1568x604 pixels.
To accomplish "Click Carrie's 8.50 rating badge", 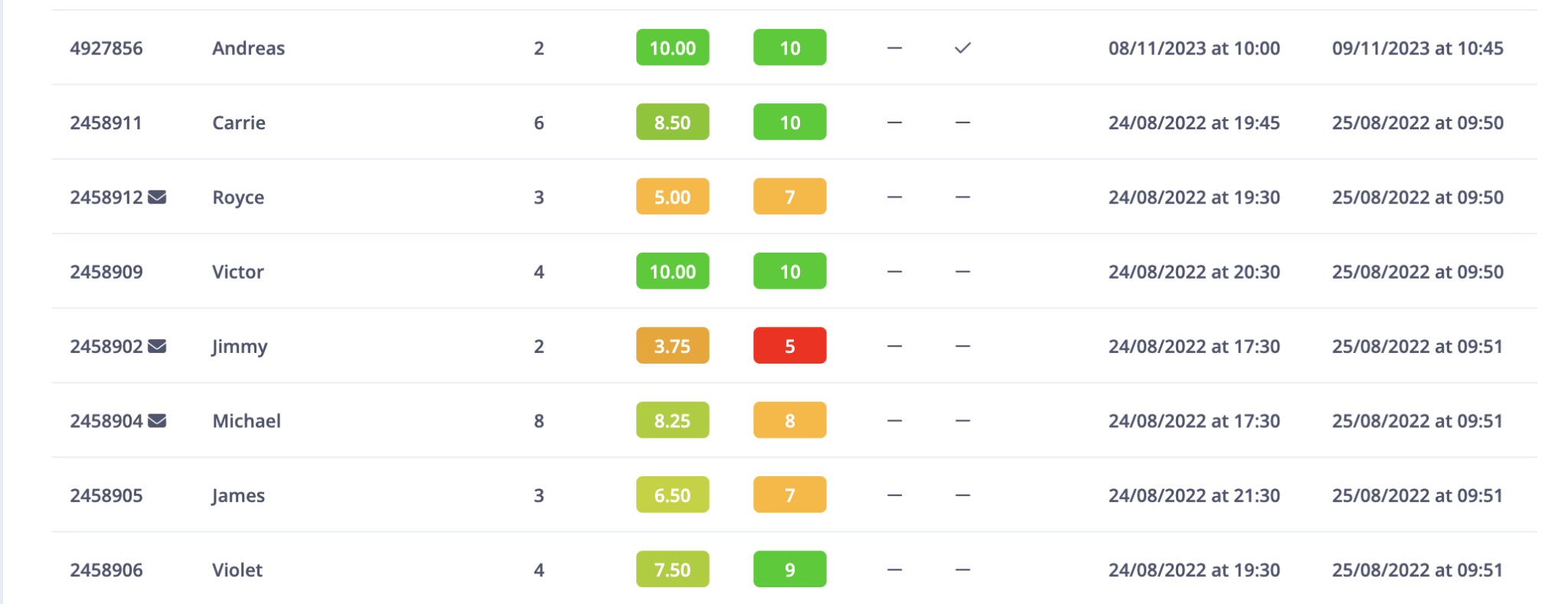I will [672, 122].
